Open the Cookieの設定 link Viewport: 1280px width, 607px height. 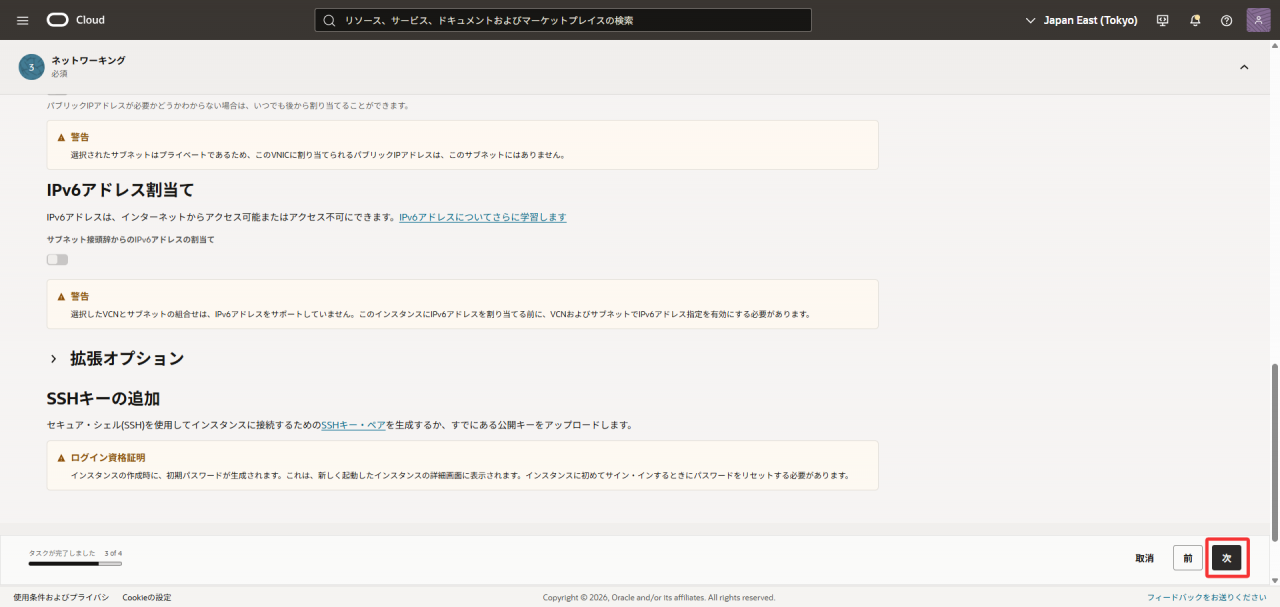(x=147, y=597)
